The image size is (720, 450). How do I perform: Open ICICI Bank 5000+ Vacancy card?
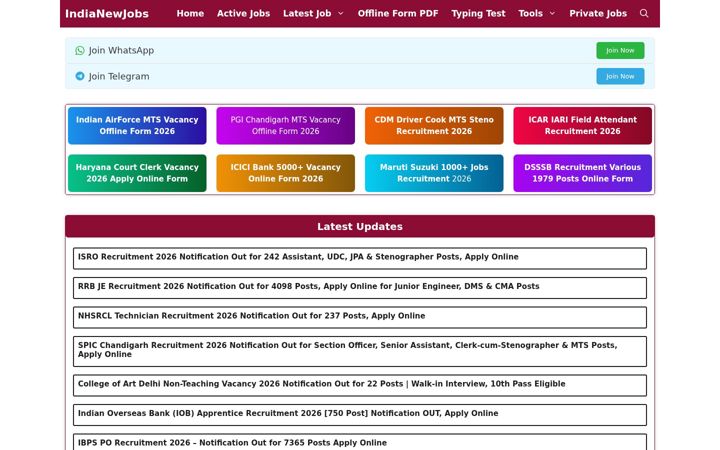pyautogui.click(x=286, y=173)
